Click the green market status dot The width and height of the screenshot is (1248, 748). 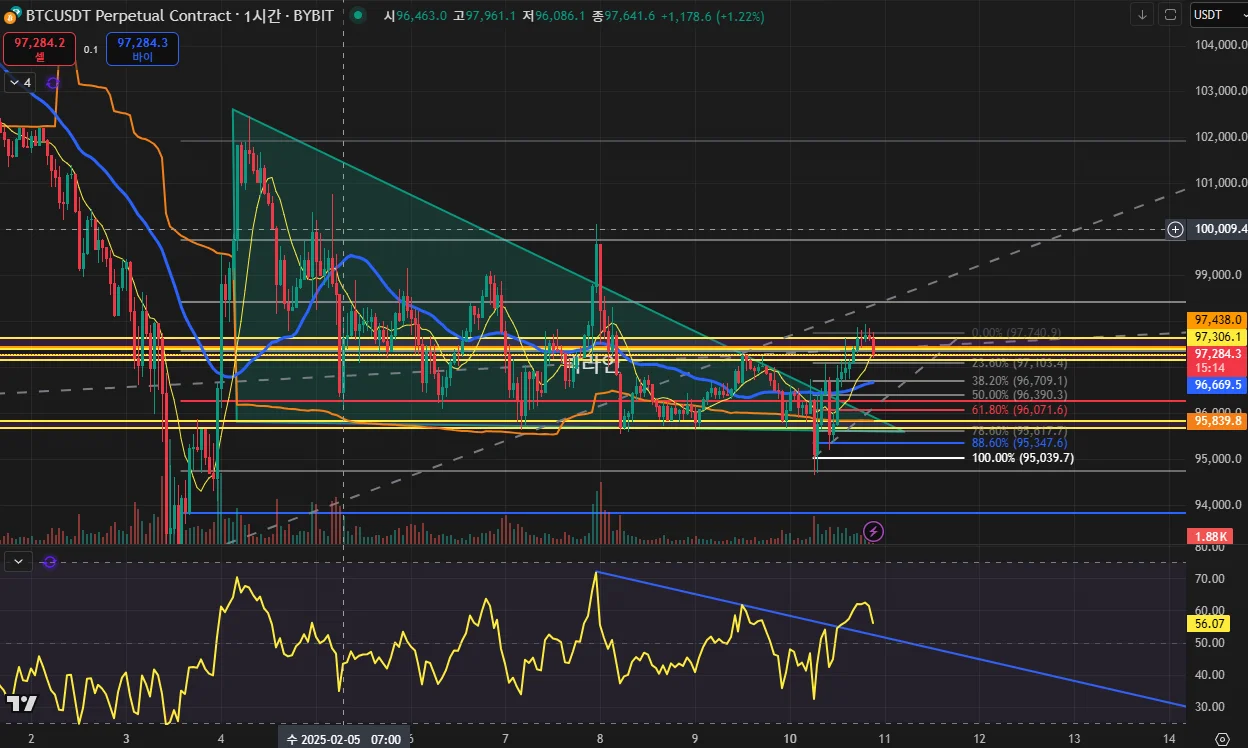point(360,15)
